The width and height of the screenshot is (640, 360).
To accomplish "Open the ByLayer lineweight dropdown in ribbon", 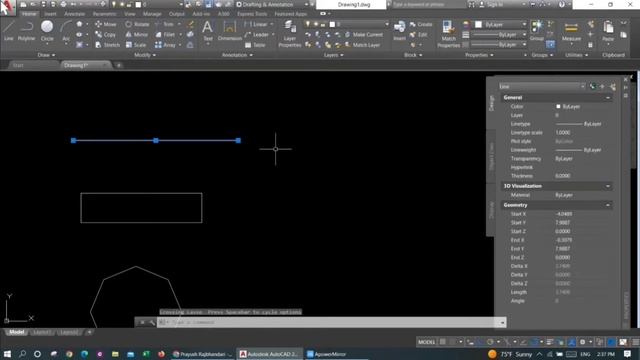I will [499, 35].
